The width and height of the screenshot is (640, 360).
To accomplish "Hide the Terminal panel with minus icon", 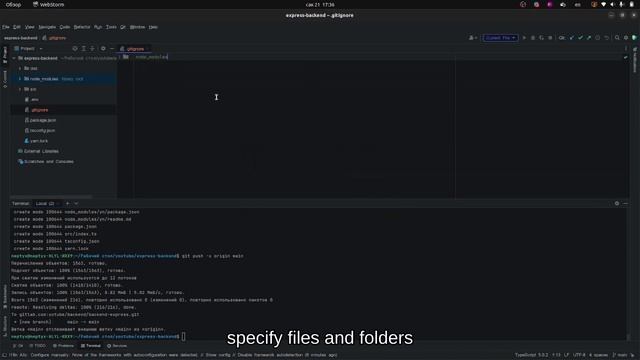I will tap(625, 203).
